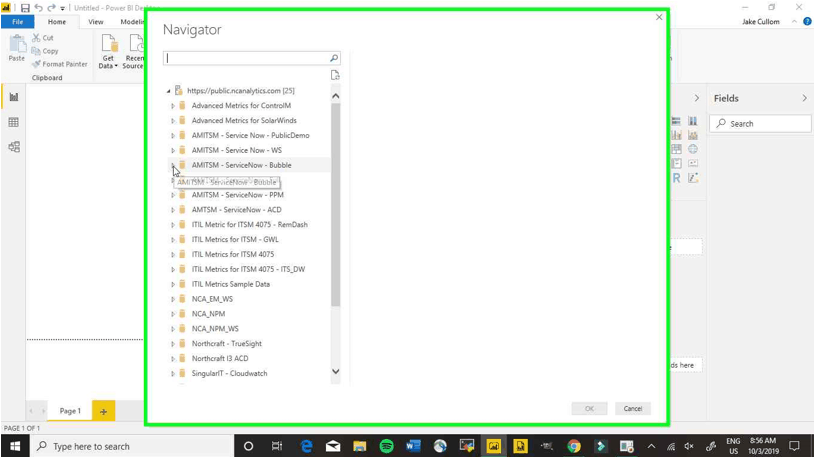Collapse the public.ncanalytics.com root node
Viewport: 816px width, 458px height.
click(168, 91)
